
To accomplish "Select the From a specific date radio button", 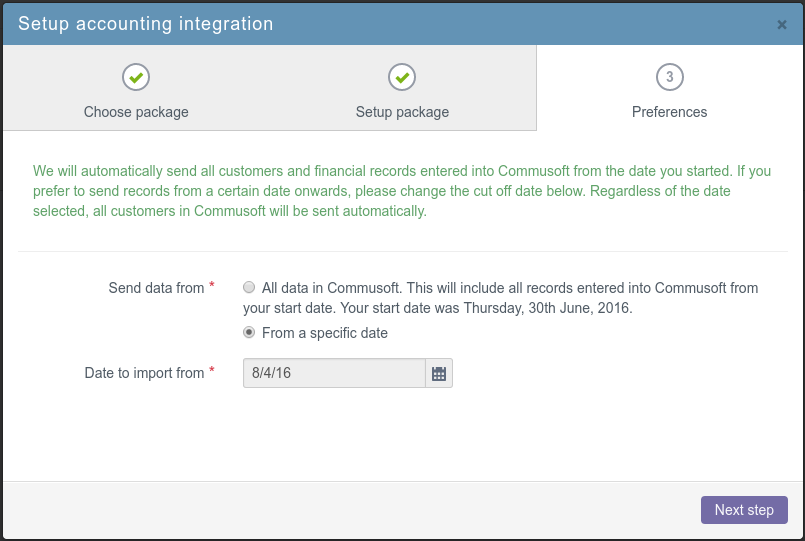I will tap(249, 332).
